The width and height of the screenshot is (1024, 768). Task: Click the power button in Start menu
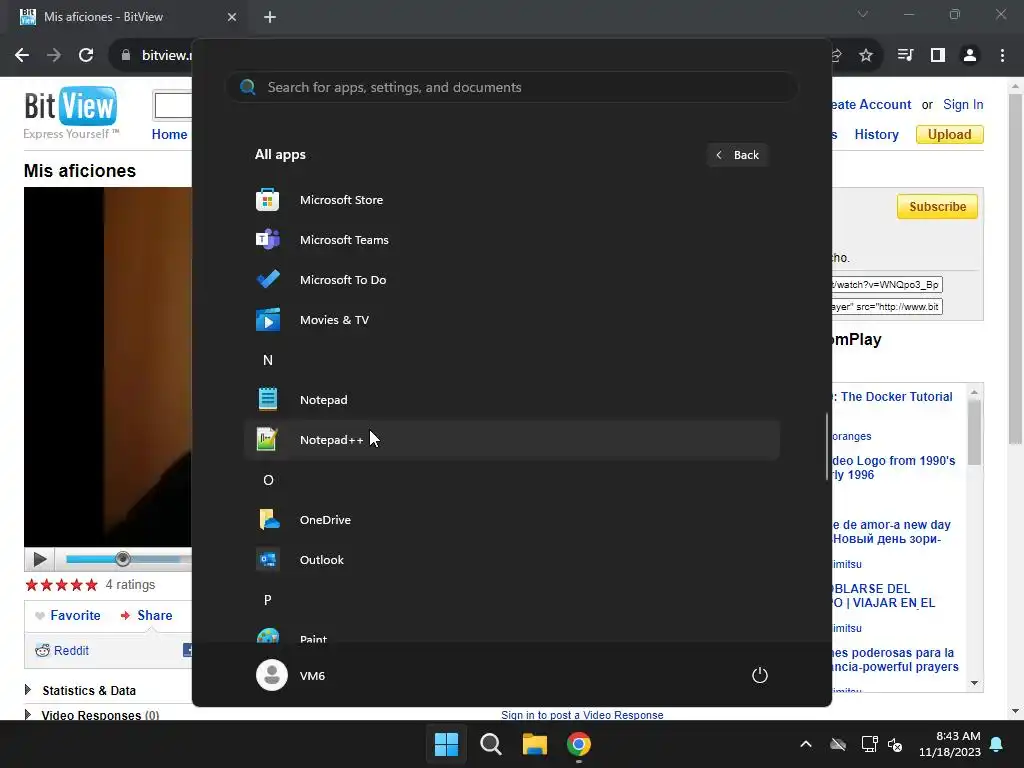click(x=760, y=675)
